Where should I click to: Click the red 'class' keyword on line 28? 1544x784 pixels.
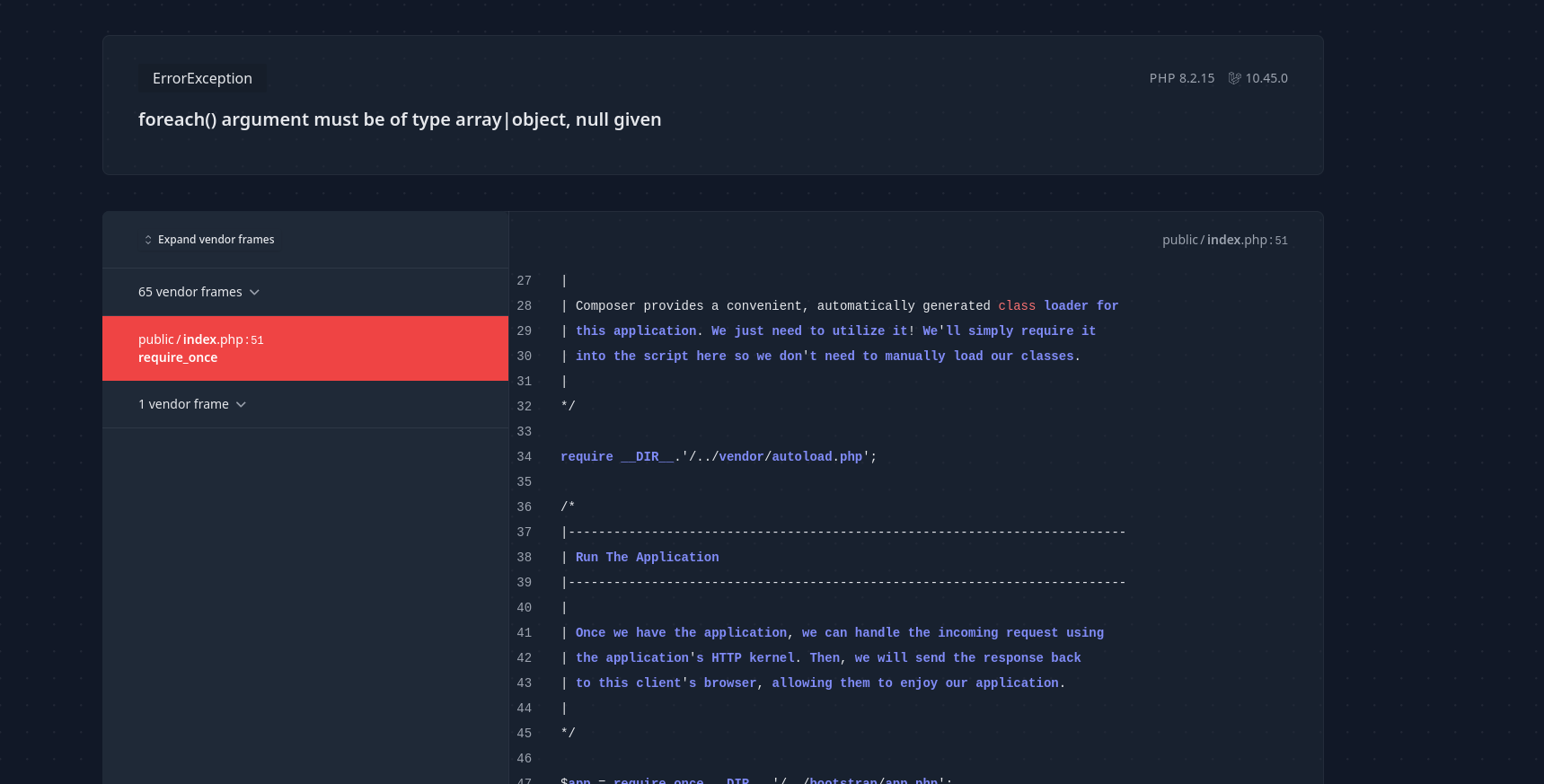click(1017, 306)
